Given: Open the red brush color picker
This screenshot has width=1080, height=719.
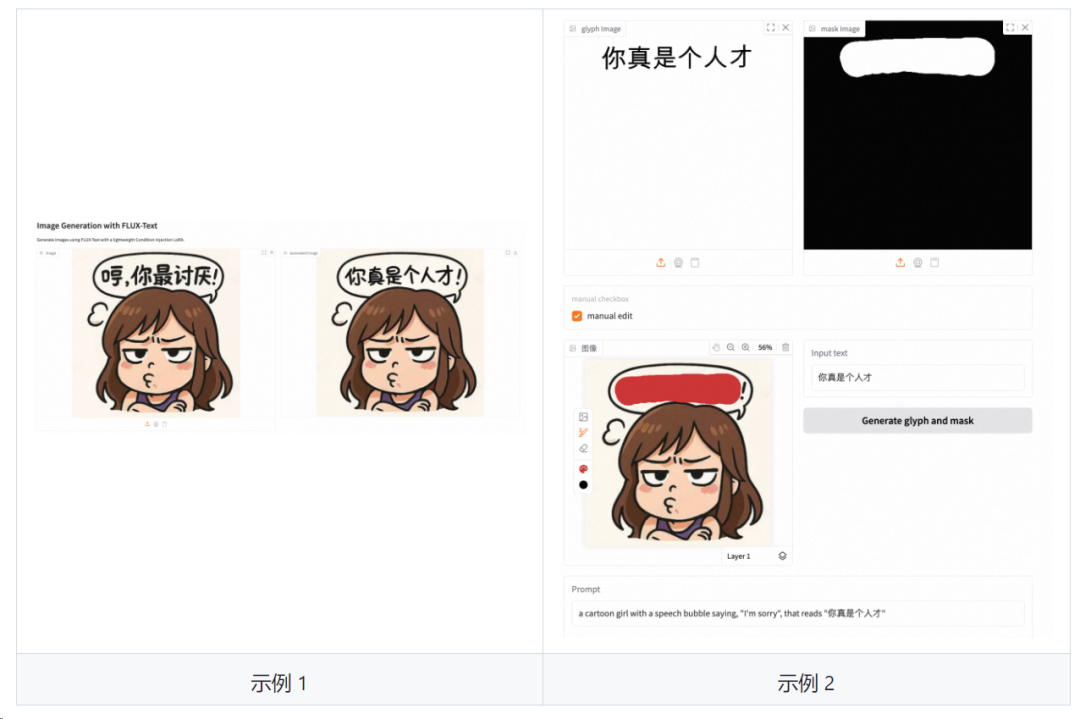Looking at the screenshot, I should point(583,469).
